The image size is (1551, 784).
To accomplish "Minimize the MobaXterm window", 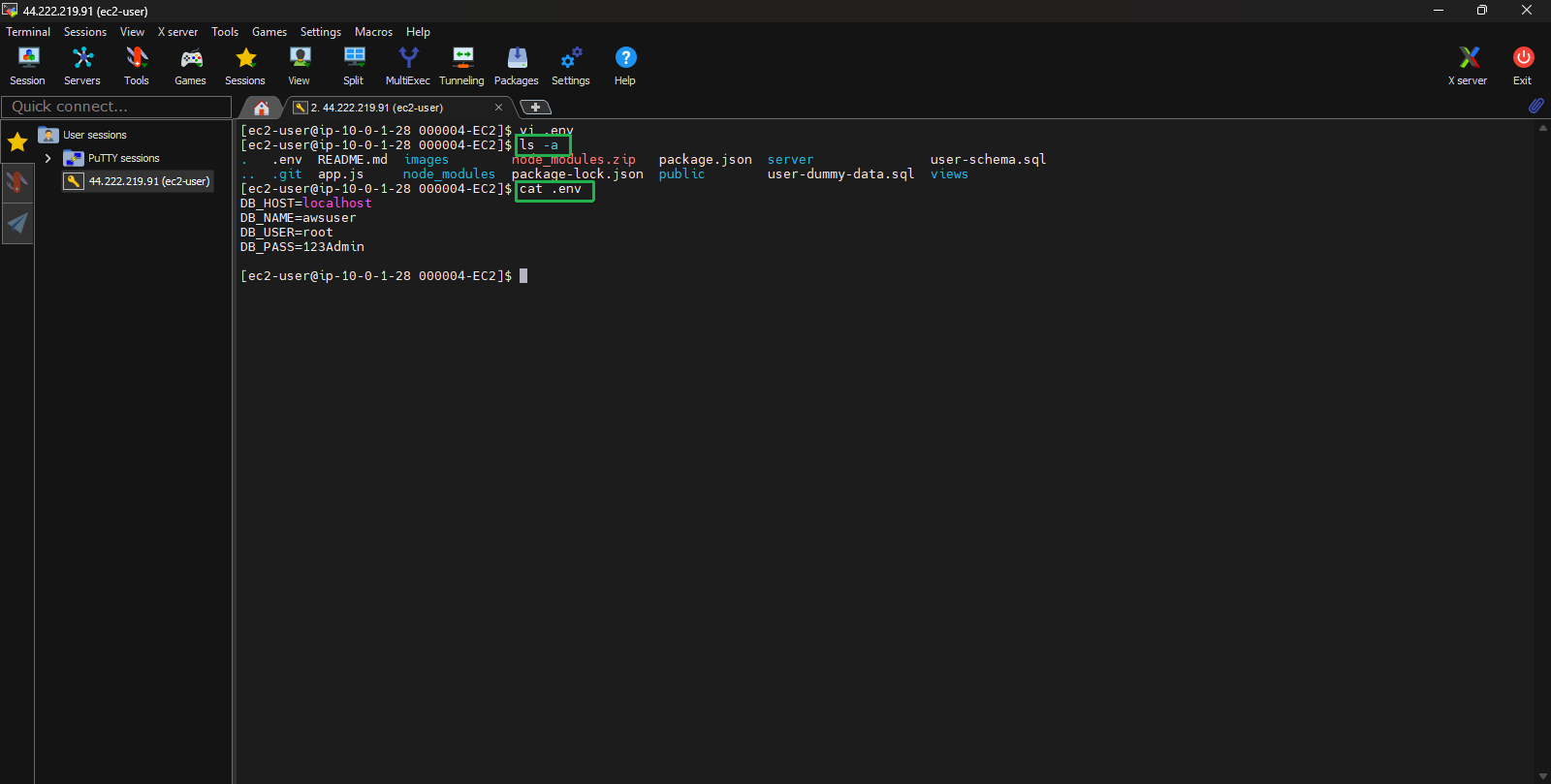I will [1439, 11].
